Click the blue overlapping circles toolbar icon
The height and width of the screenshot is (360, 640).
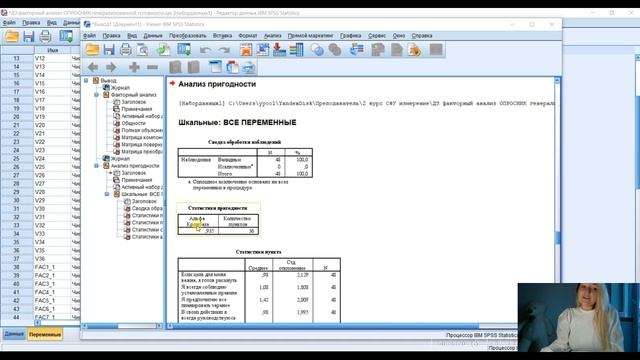point(317,50)
